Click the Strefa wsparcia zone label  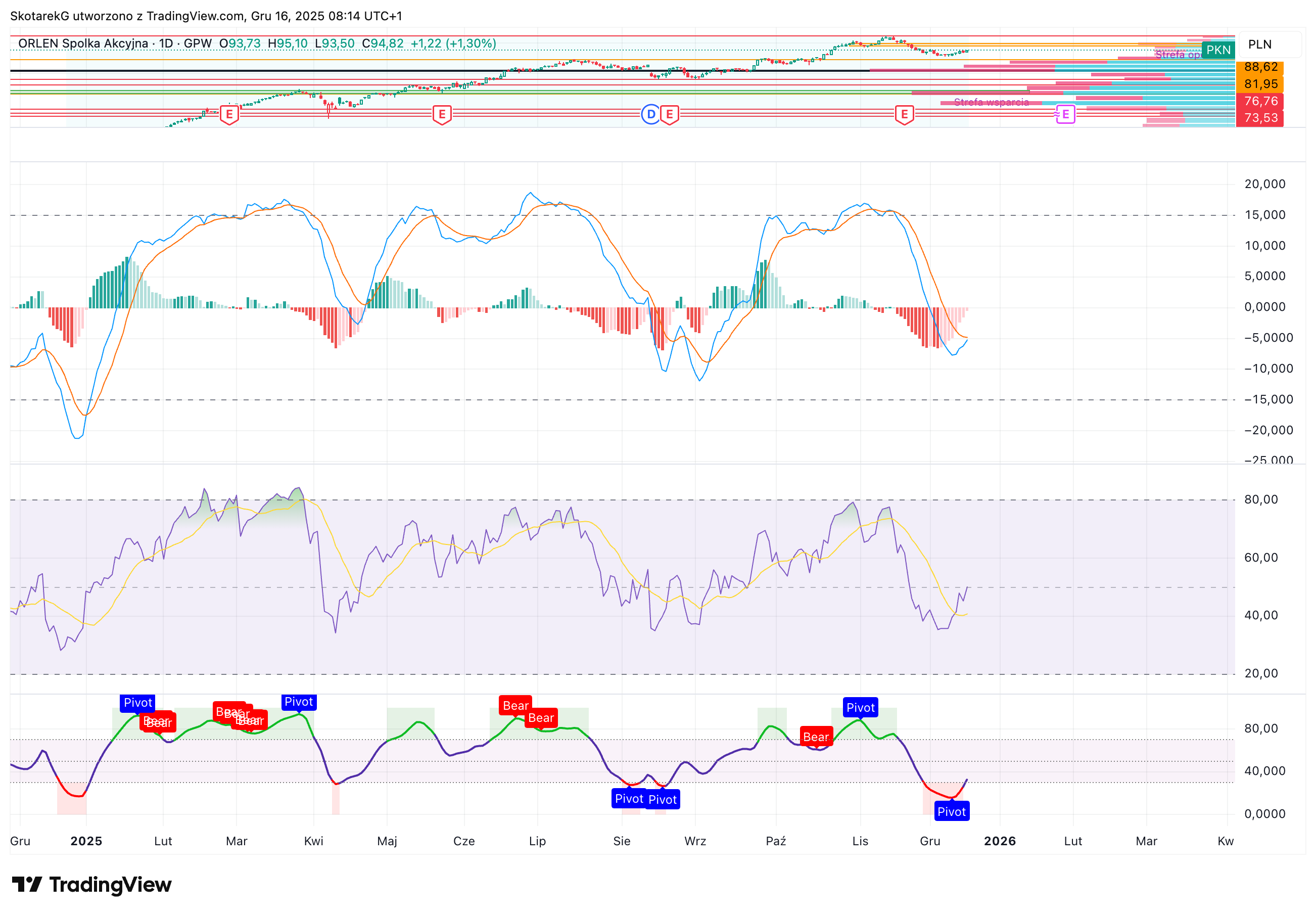point(991,102)
